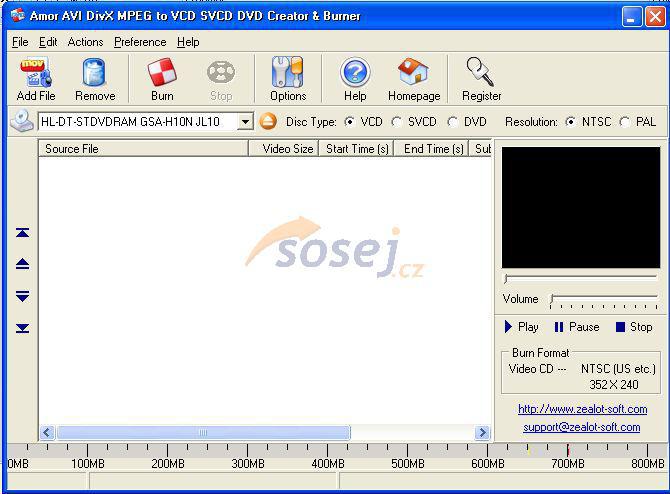Click the red marker on the size ruler

568,450
